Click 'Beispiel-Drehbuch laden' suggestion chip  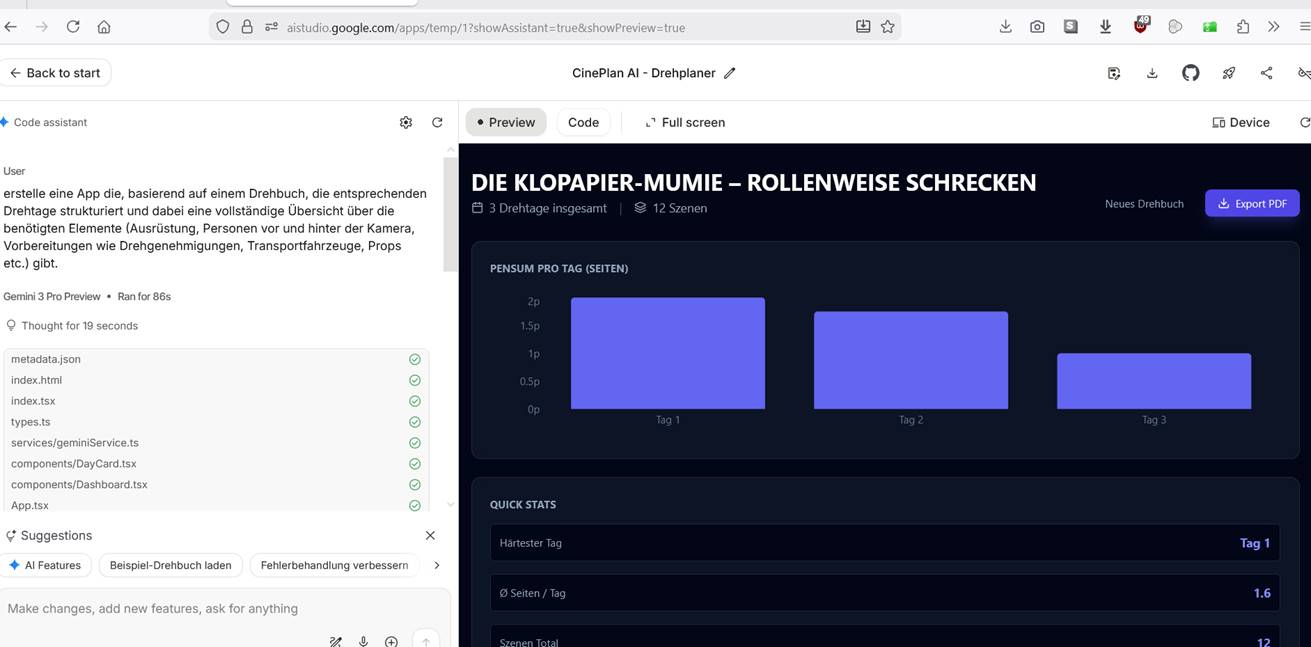click(x=170, y=565)
